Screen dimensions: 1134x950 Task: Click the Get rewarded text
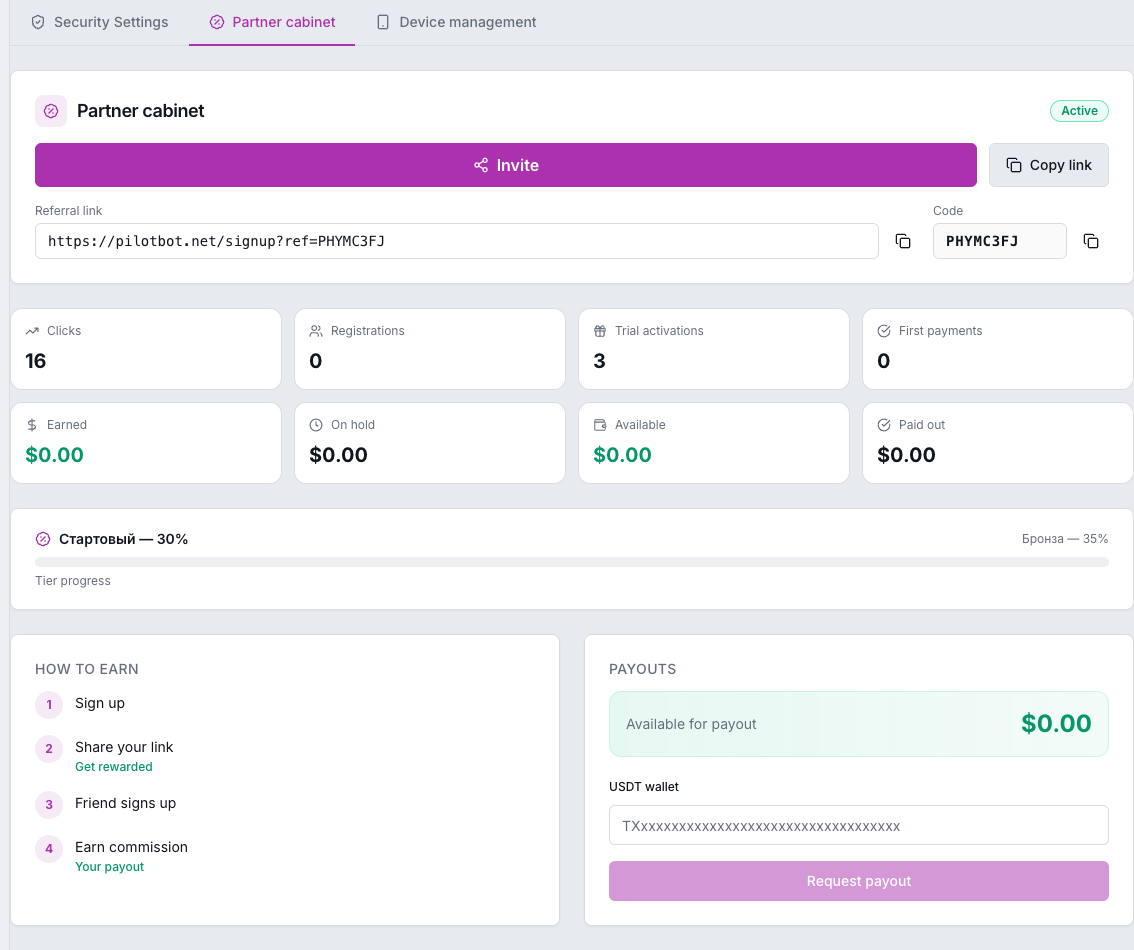(114, 766)
